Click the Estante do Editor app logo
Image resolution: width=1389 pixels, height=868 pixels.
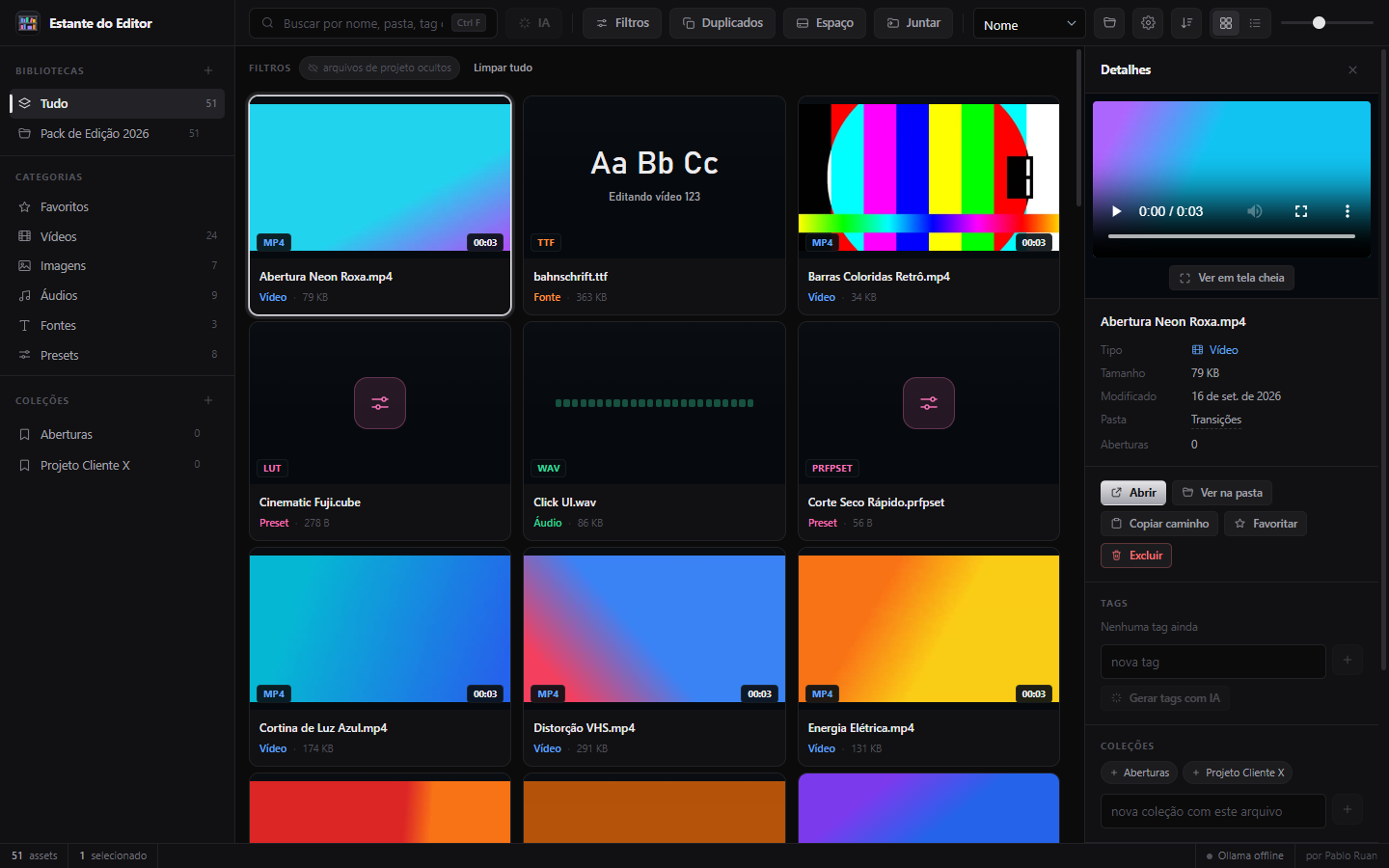[28, 23]
